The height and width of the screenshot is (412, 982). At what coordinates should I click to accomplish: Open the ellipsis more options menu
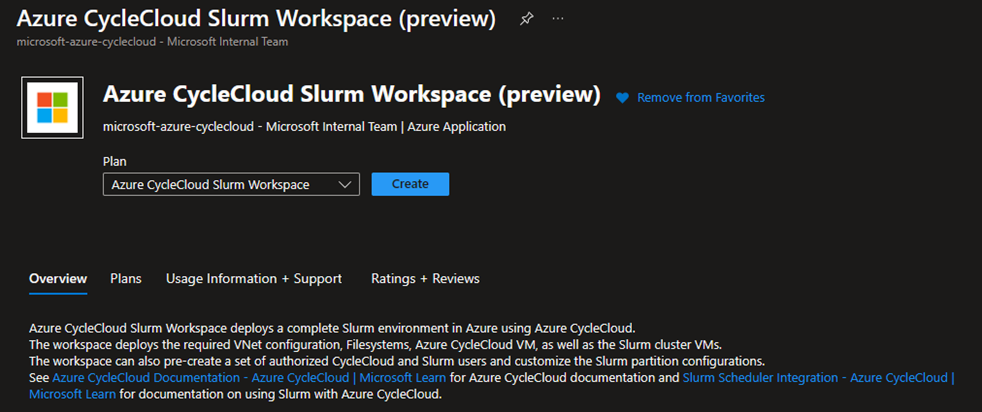(x=558, y=19)
